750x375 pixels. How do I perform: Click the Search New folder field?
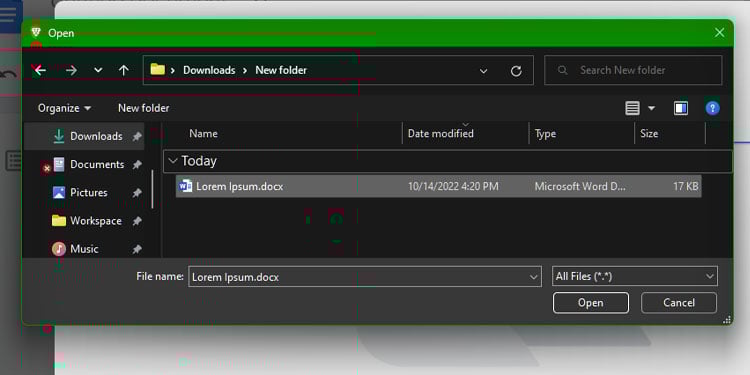633,70
